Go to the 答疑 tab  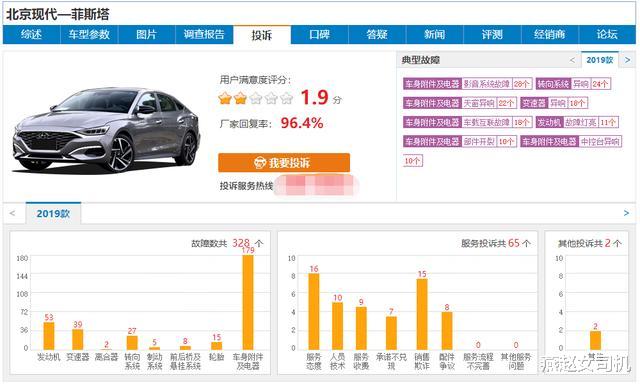(377, 35)
